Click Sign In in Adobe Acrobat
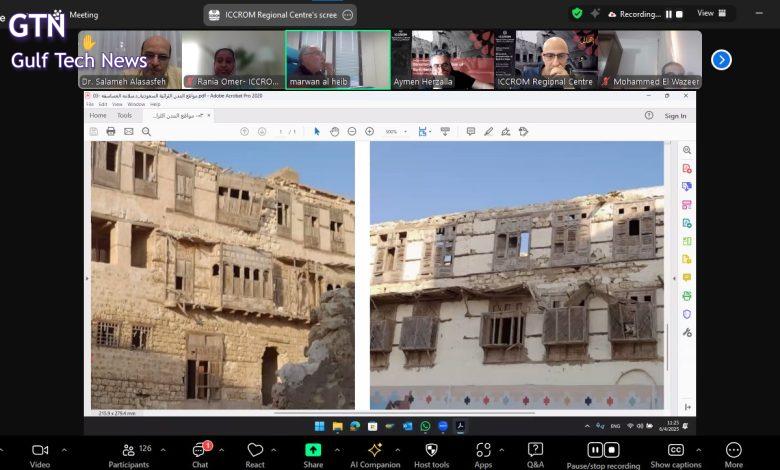The image size is (780, 470). point(675,115)
